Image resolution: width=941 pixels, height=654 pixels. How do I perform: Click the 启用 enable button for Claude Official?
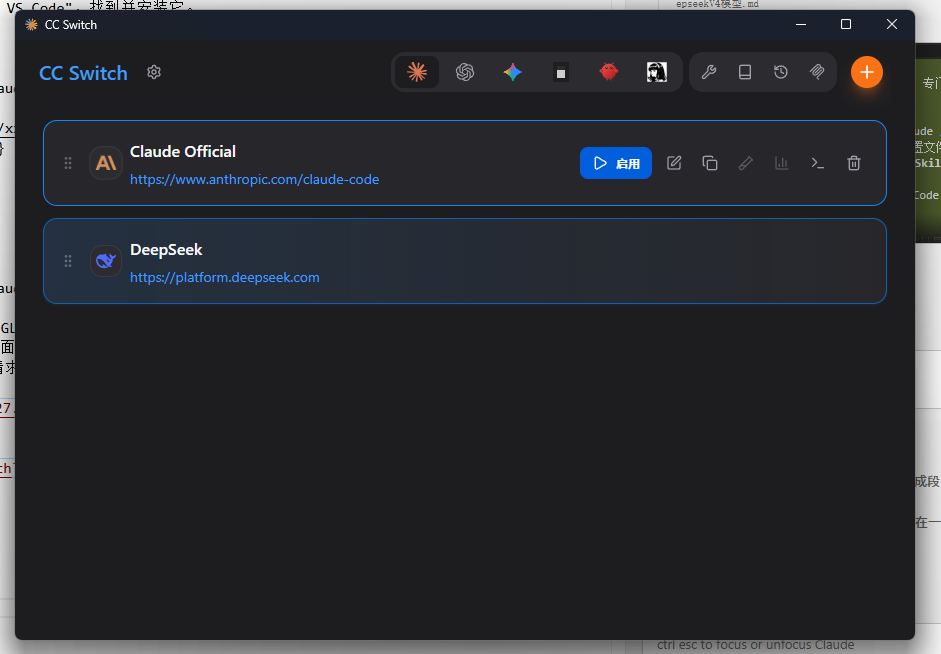[x=616, y=163]
